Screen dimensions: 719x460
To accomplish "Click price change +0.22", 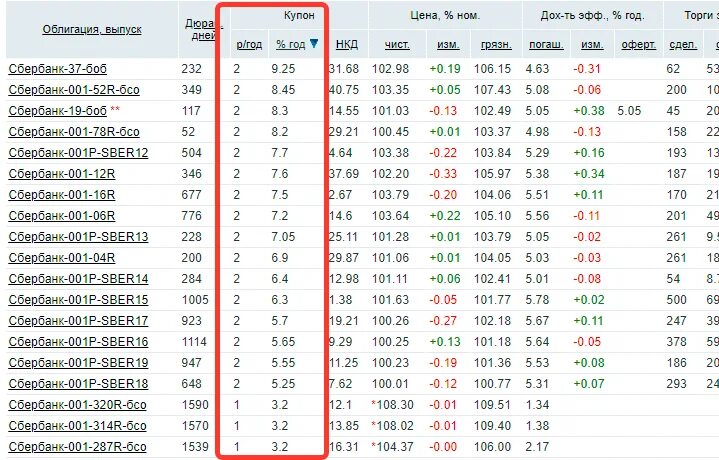I will click(x=445, y=216).
